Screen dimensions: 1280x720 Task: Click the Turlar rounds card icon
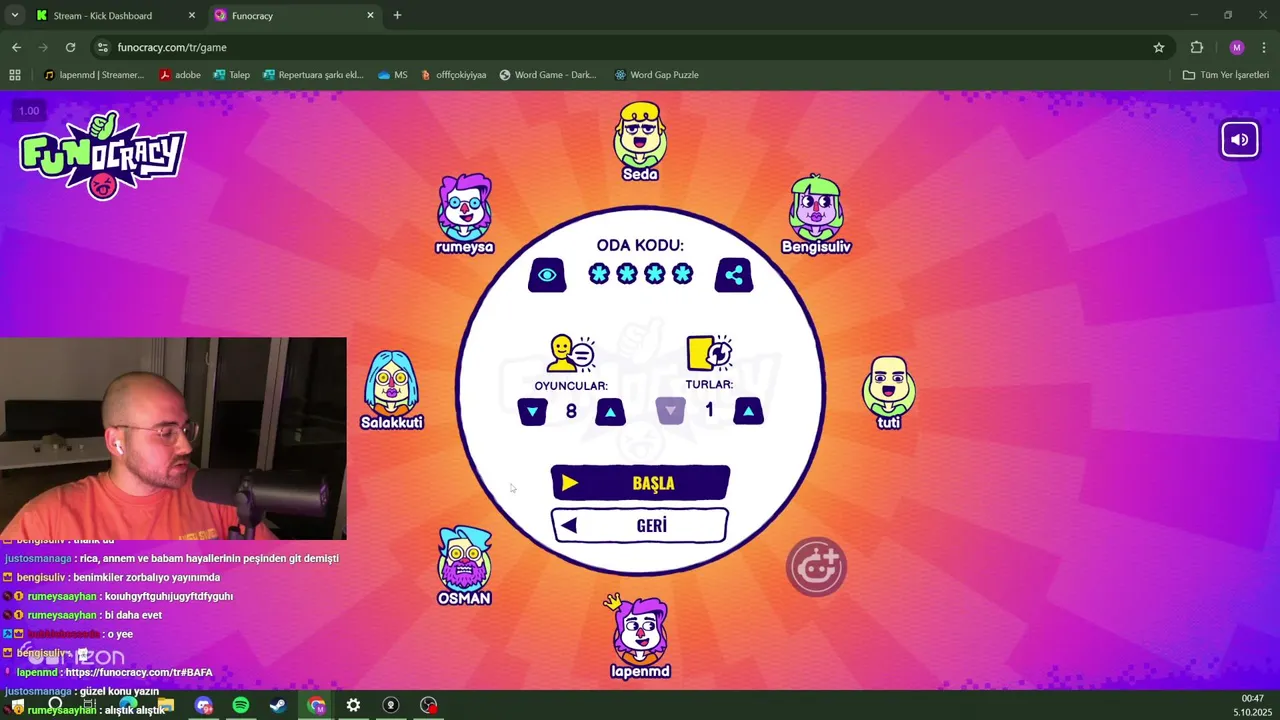(709, 353)
